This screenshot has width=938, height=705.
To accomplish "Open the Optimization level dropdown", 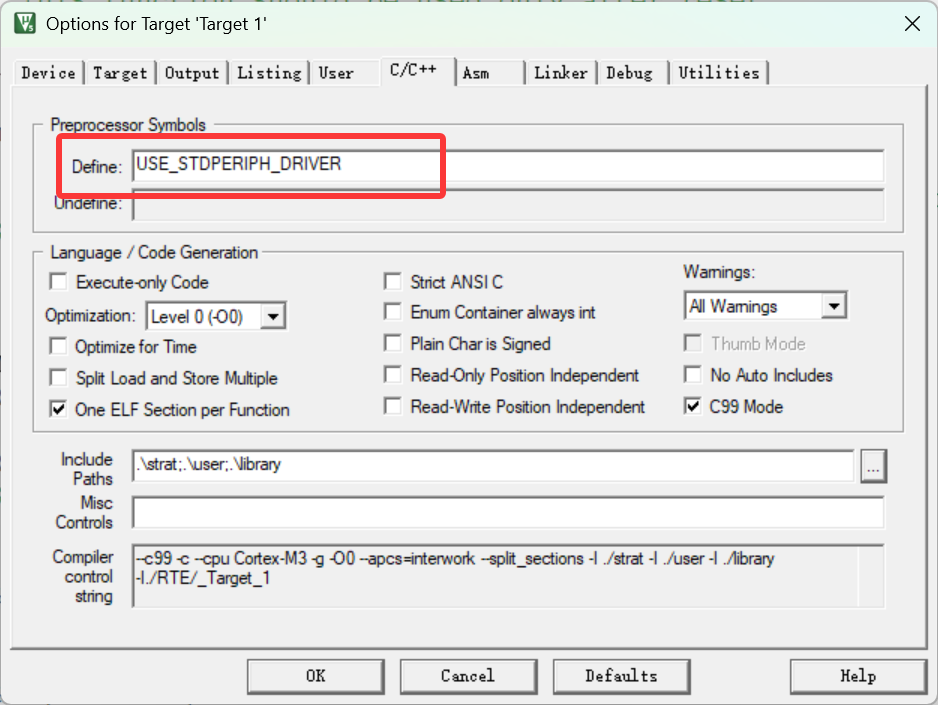I will click(x=273, y=316).
